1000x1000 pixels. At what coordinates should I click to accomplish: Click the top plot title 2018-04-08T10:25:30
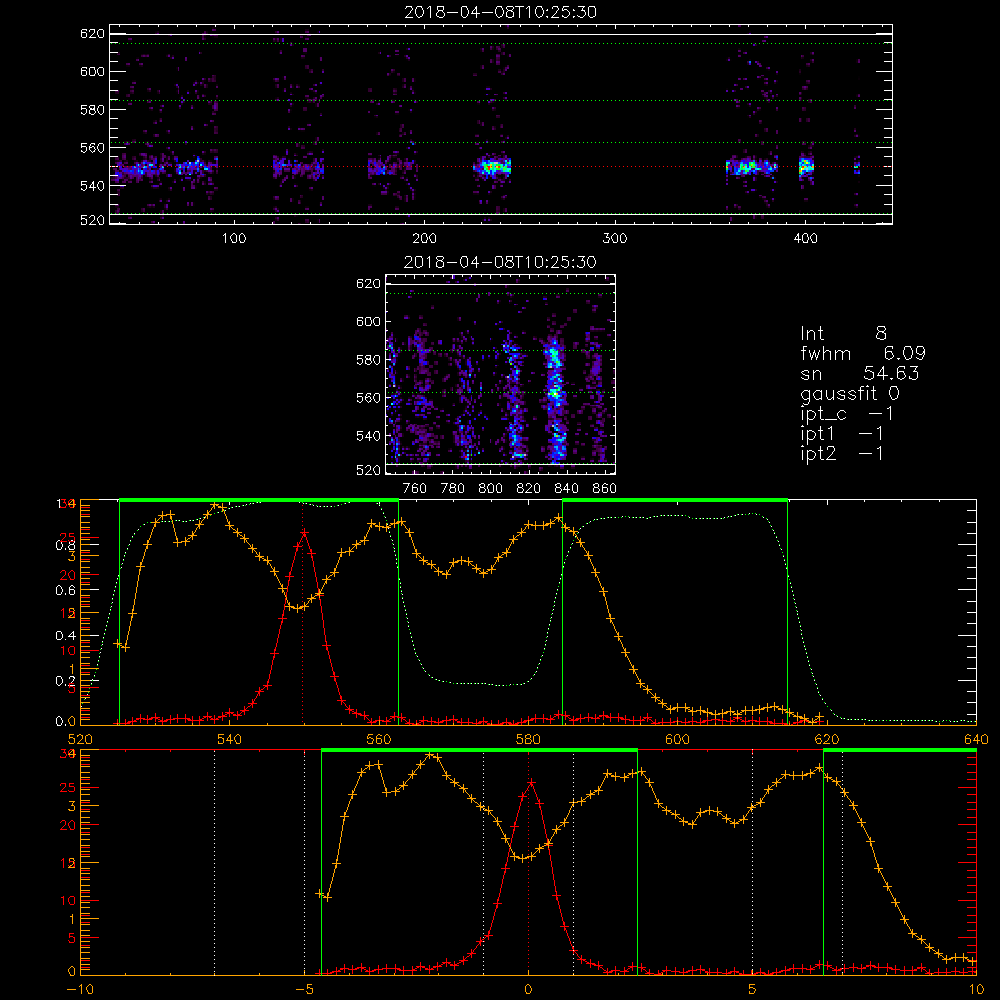point(500,12)
